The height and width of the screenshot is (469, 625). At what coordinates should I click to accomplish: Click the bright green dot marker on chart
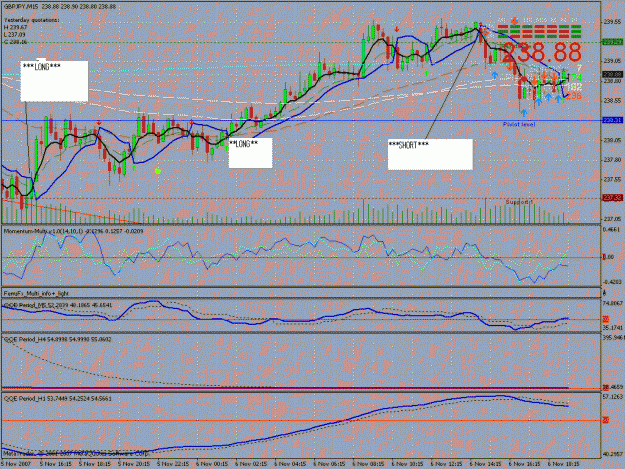point(158,171)
